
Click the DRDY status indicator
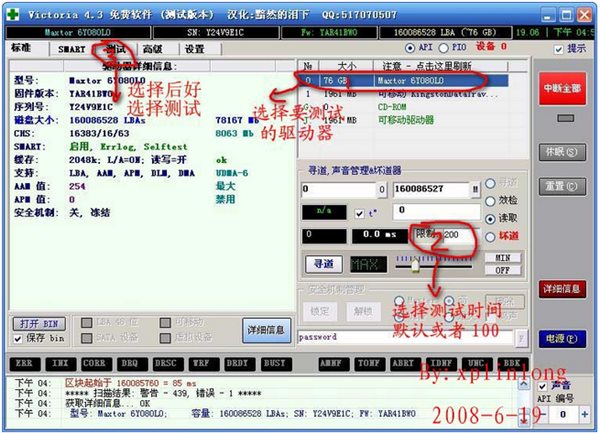238,364
